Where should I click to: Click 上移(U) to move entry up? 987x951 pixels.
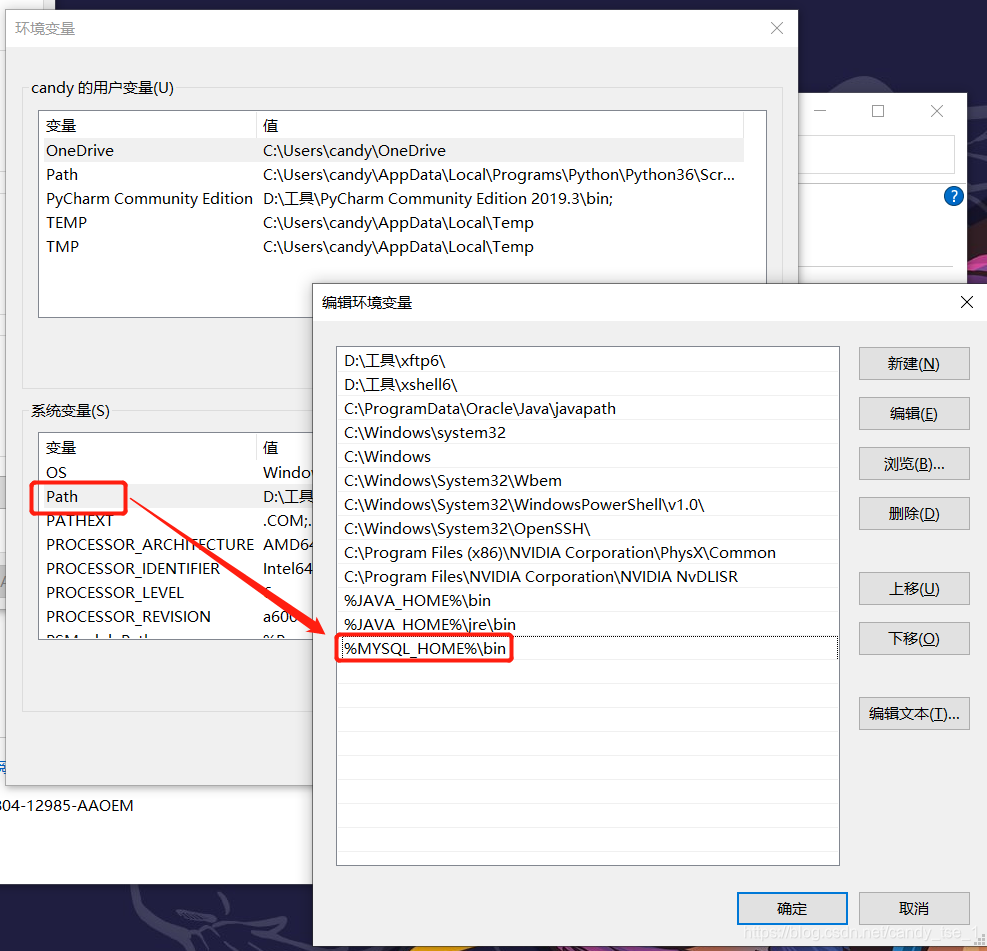coord(912,589)
